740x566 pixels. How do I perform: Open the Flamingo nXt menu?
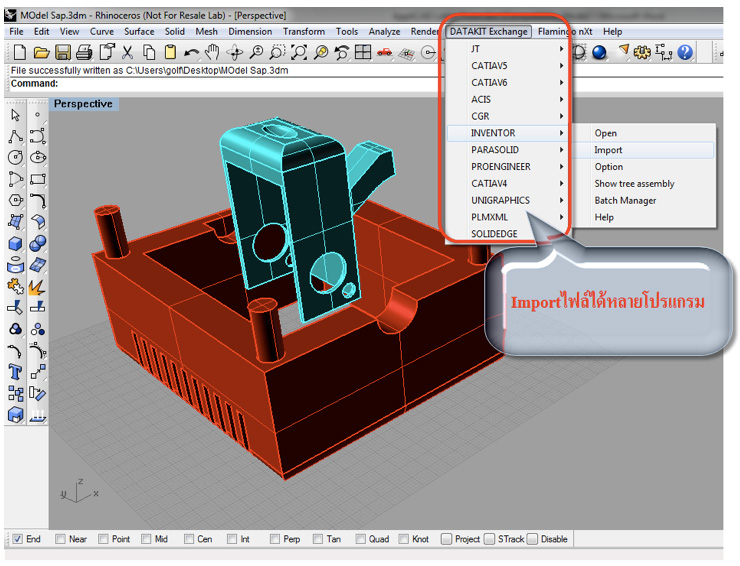click(565, 32)
